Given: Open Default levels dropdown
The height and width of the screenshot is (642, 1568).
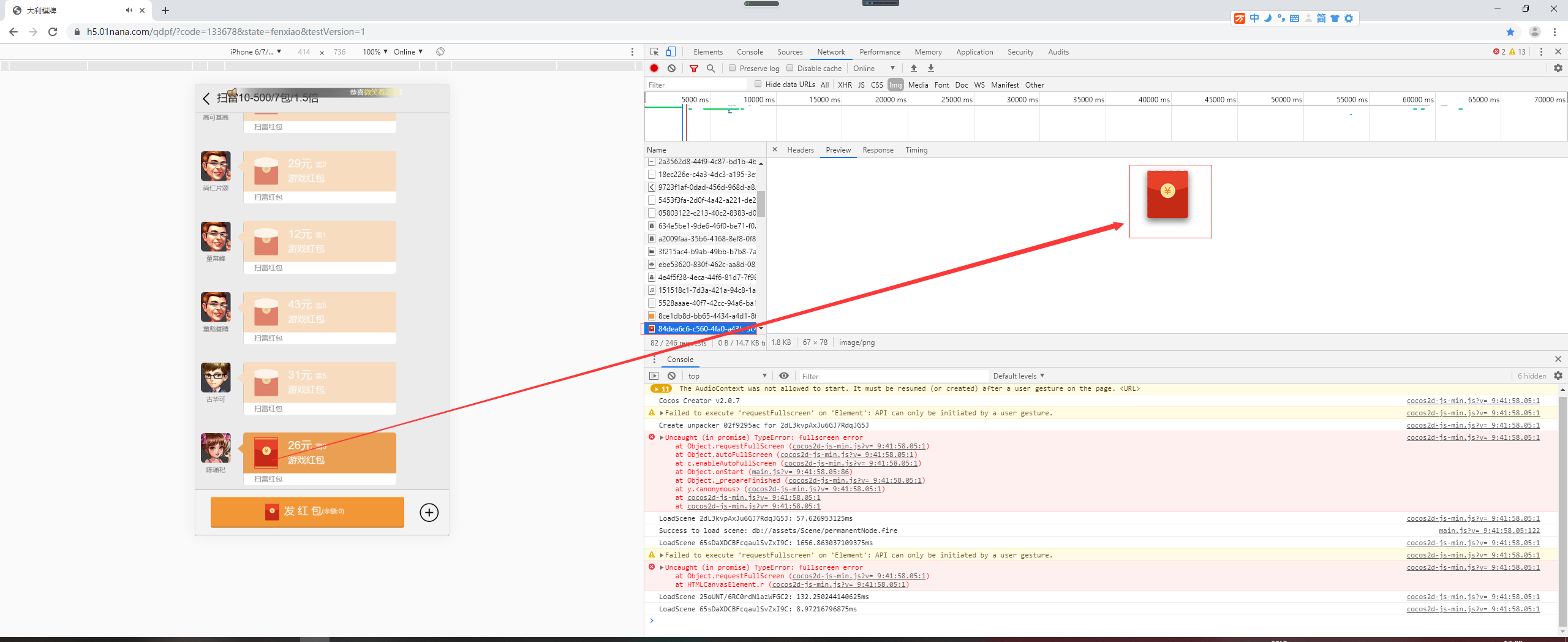Looking at the screenshot, I should click(1019, 376).
